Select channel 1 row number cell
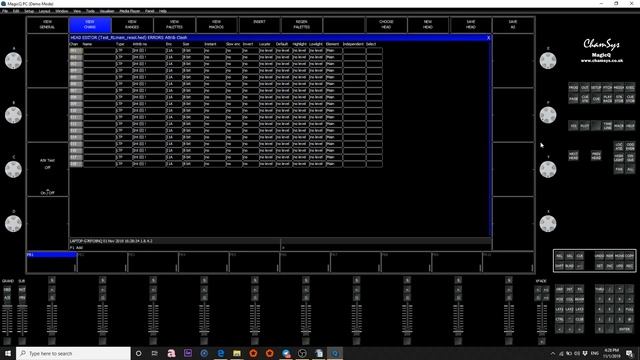Viewport: 640px width, 360px height. click(76, 51)
